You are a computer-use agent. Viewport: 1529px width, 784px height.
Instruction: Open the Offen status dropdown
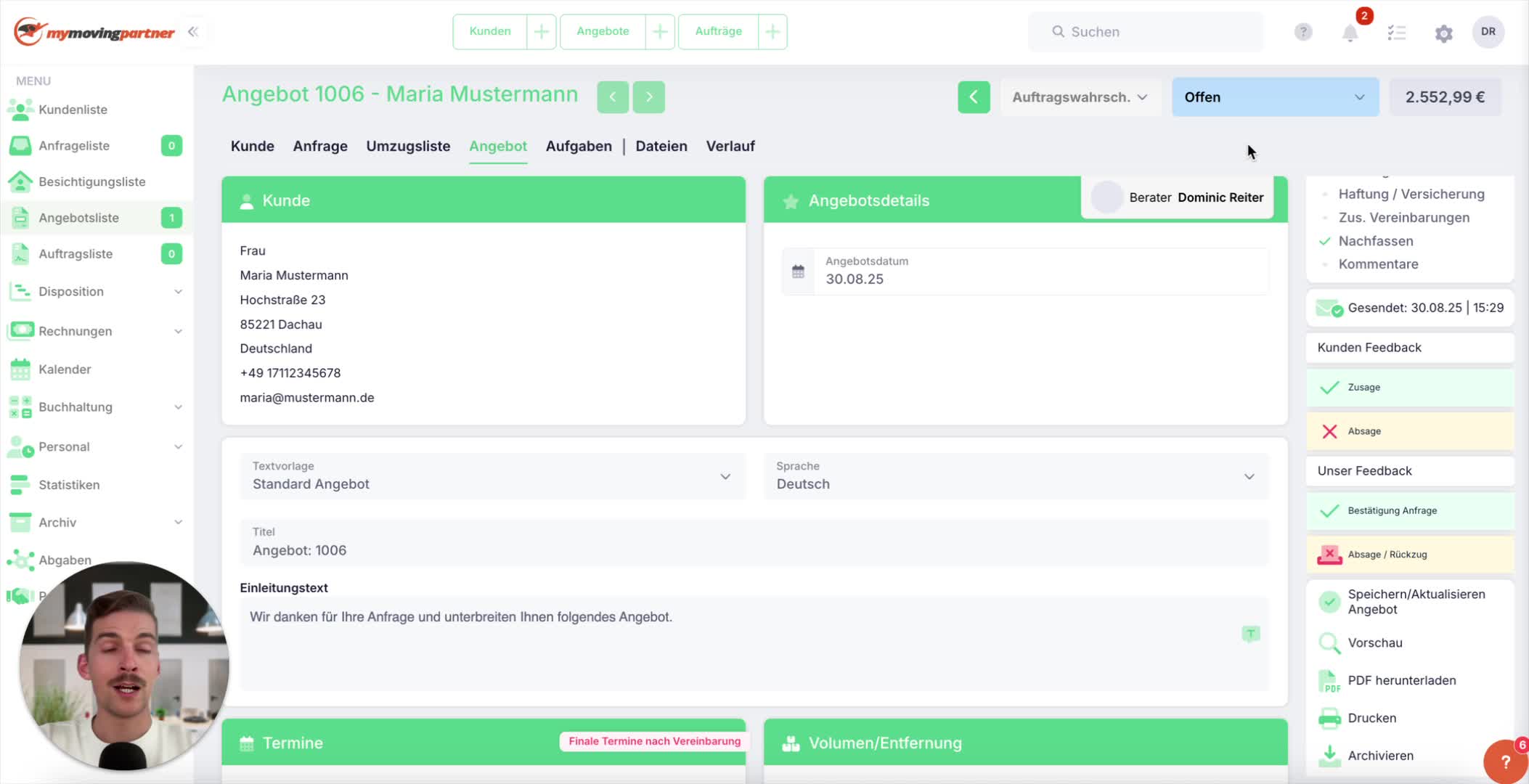pyautogui.click(x=1275, y=97)
